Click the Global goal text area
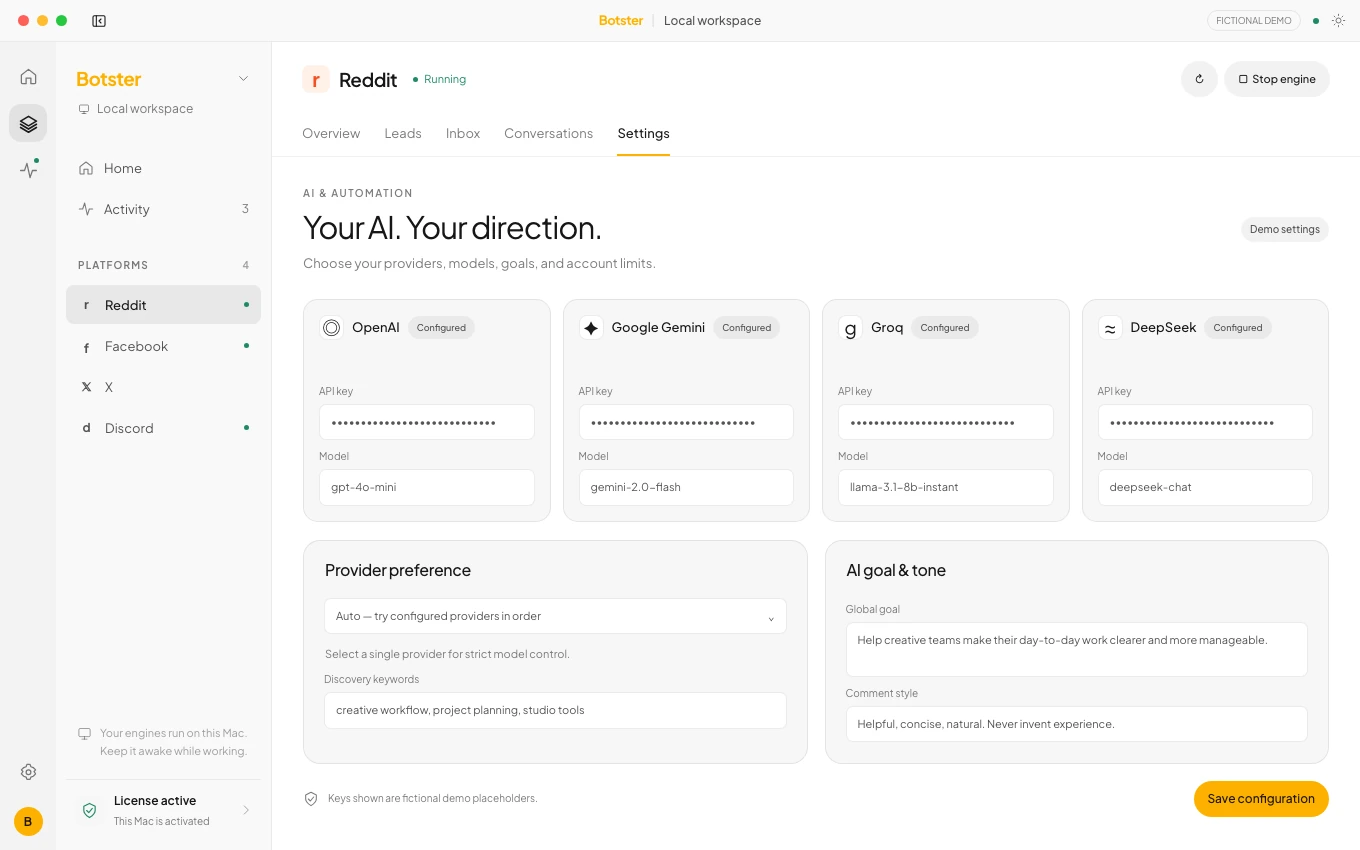This screenshot has height=850, width=1360. (1076, 650)
